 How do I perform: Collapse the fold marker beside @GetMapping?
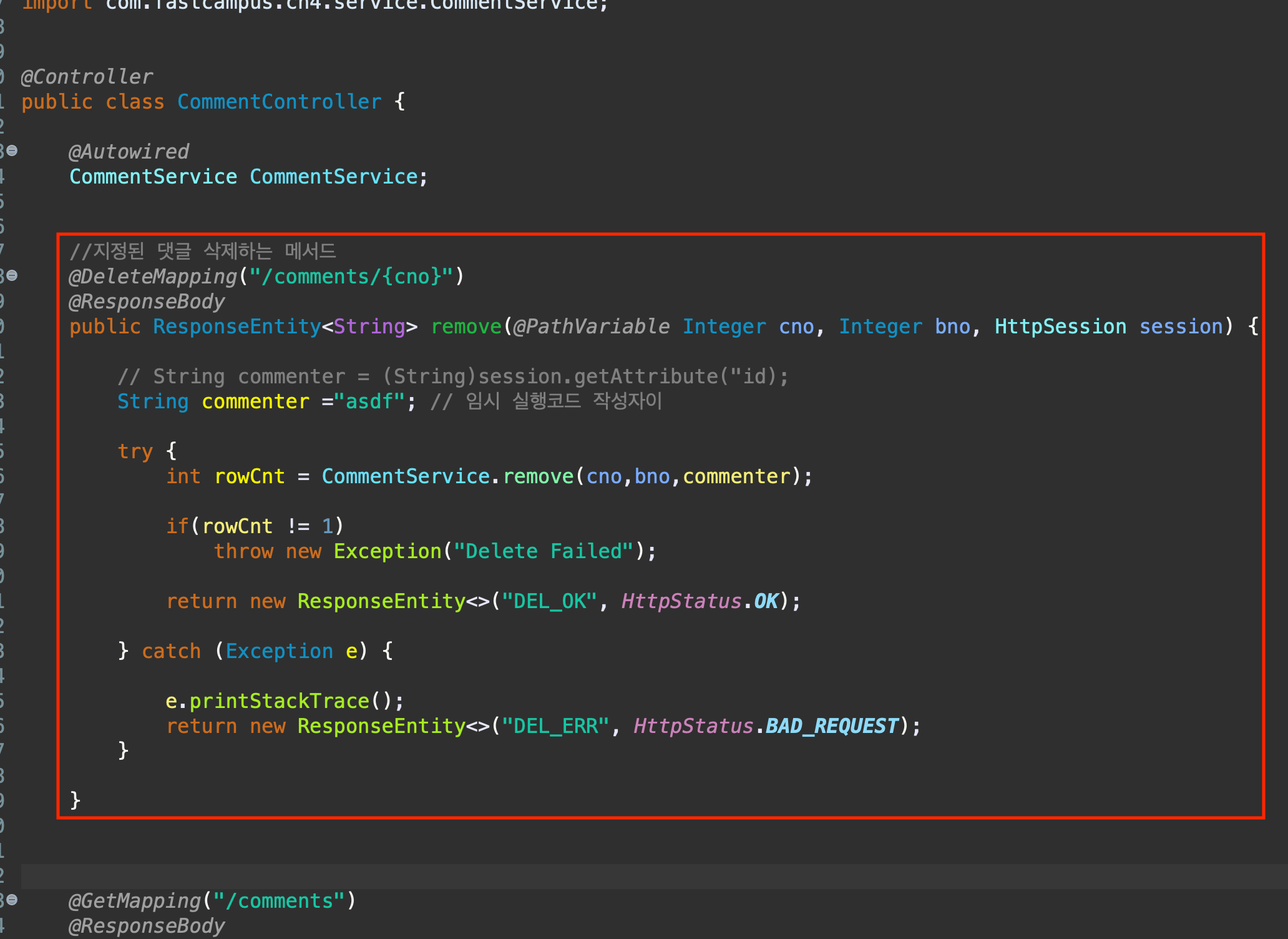tap(12, 900)
